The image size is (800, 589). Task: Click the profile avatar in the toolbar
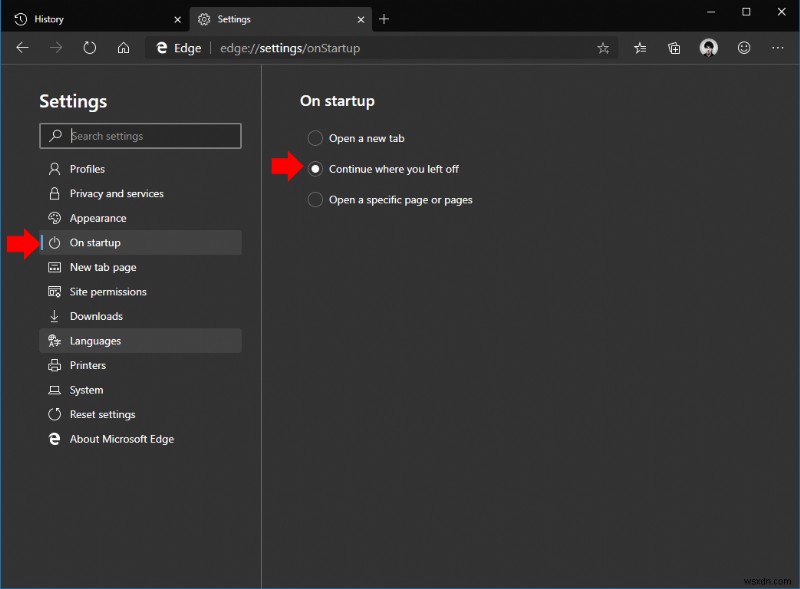709,47
